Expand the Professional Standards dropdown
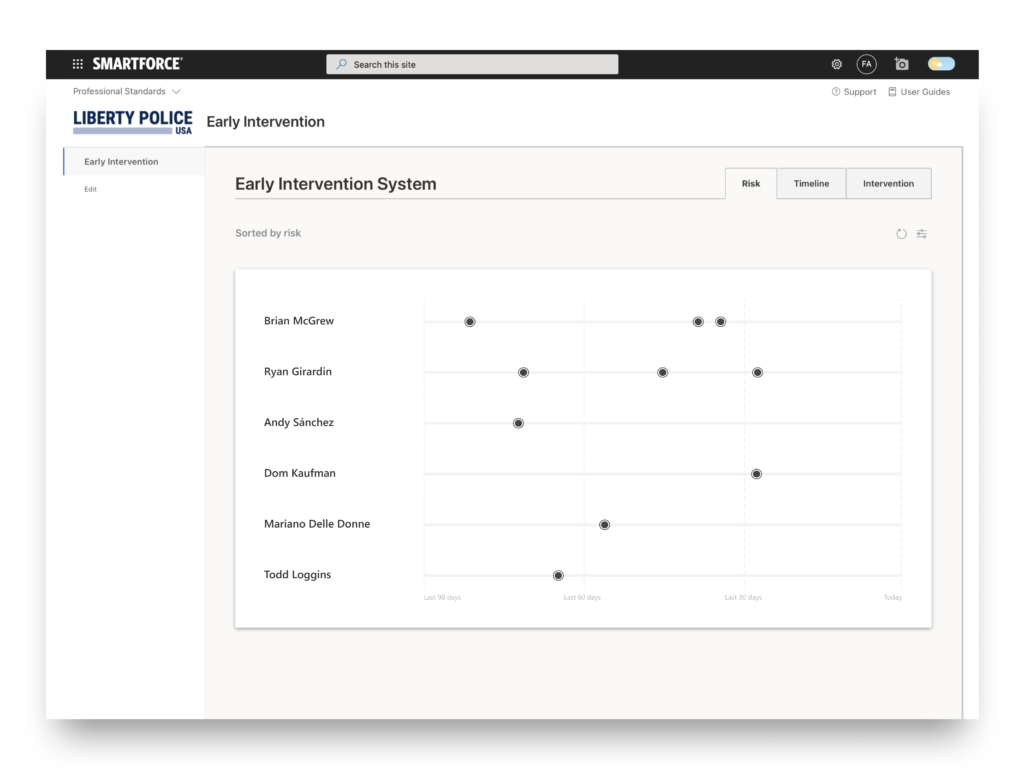This screenshot has height=769, width=1024. [126, 92]
